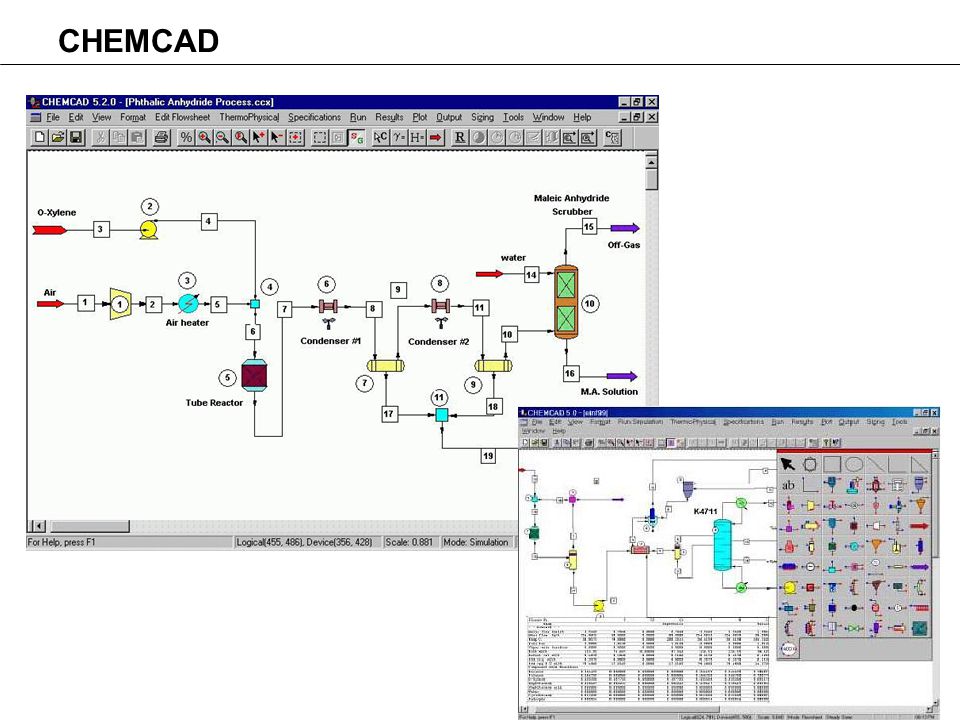Open the File menu in CHEMCAD 5.2.0
The width and height of the screenshot is (960, 720).
(x=53, y=117)
